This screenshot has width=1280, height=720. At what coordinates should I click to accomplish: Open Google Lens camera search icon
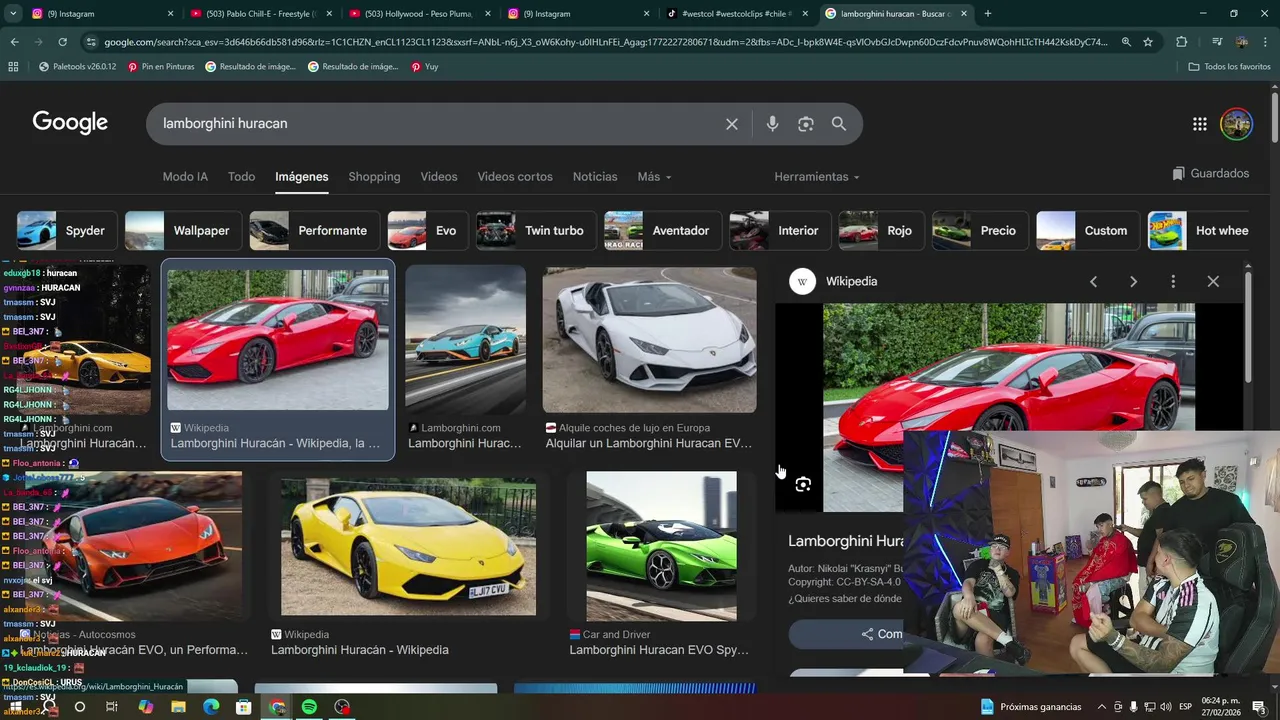[806, 124]
